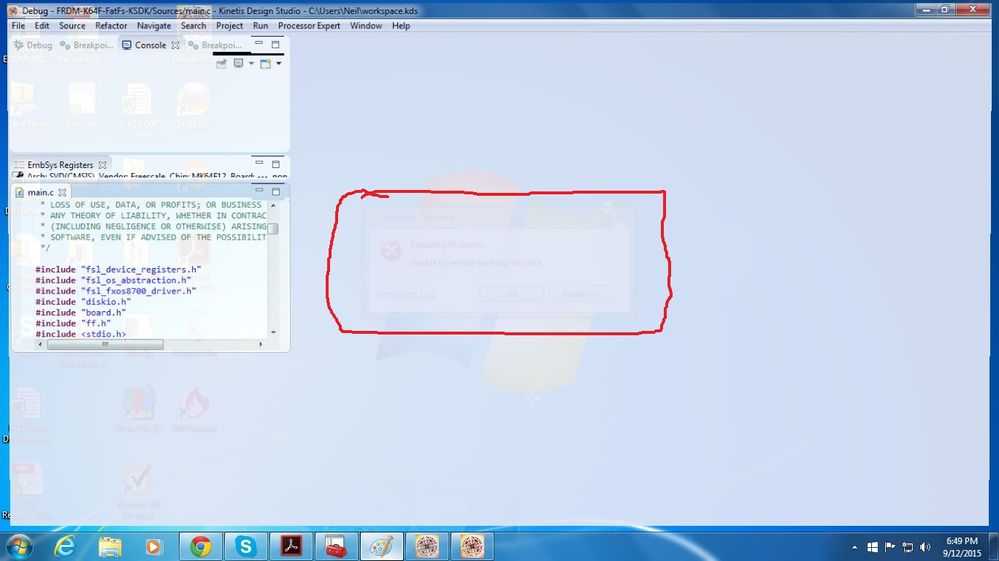This screenshot has height=561, width=999.
Task: Open Windows Explorer from the taskbar
Action: [110, 546]
